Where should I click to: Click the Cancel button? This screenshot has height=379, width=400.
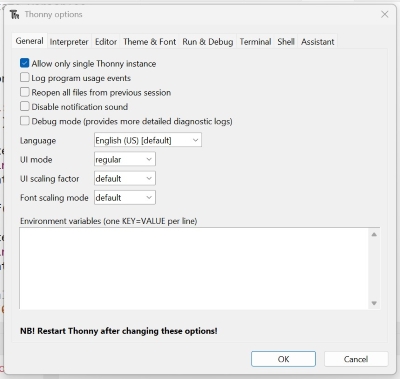[x=356, y=359]
